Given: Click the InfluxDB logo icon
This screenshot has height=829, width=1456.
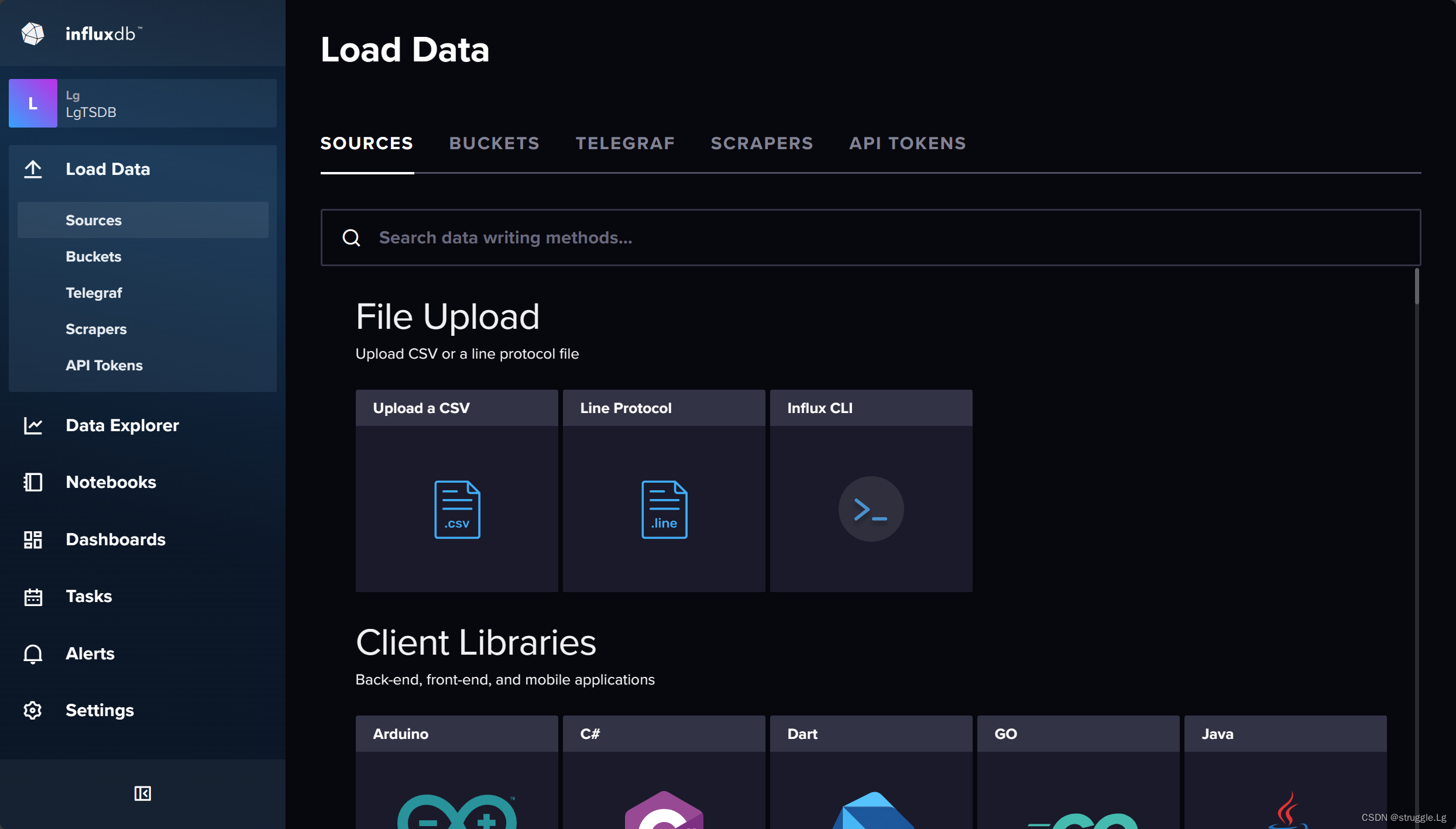Looking at the screenshot, I should pyautogui.click(x=33, y=34).
